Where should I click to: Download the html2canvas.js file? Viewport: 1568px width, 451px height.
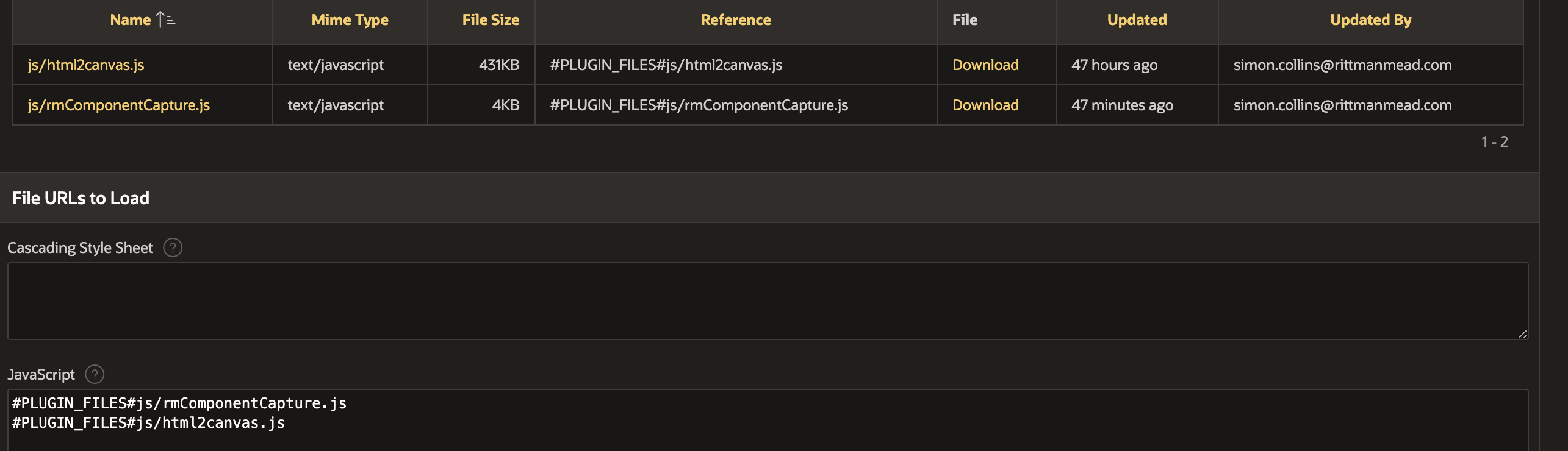[985, 65]
